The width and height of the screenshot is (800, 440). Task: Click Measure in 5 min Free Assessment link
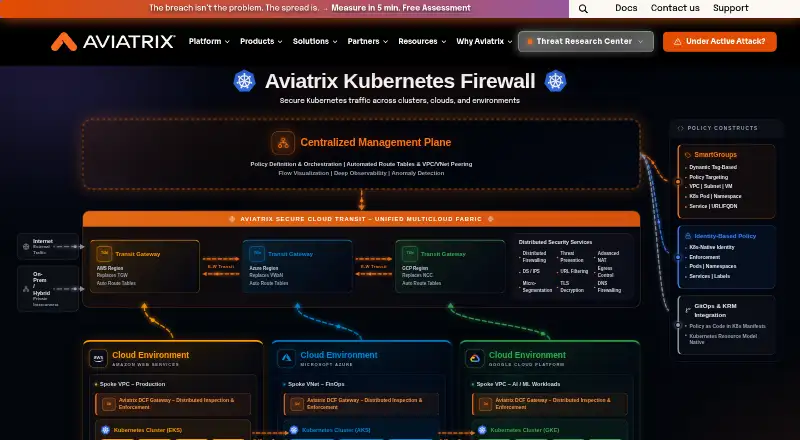[x=401, y=8]
